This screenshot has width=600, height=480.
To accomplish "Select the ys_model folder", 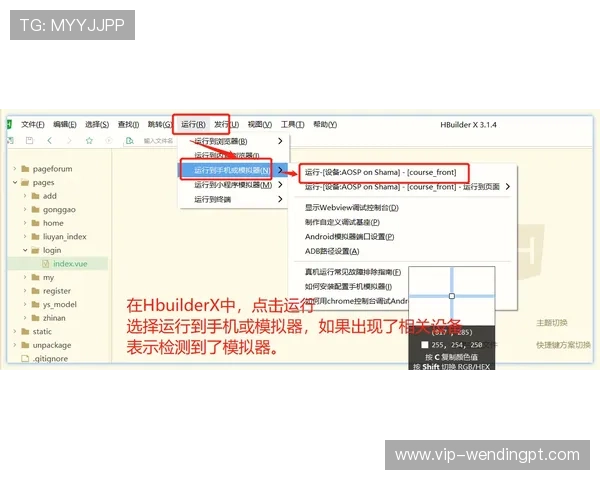I will (x=60, y=304).
